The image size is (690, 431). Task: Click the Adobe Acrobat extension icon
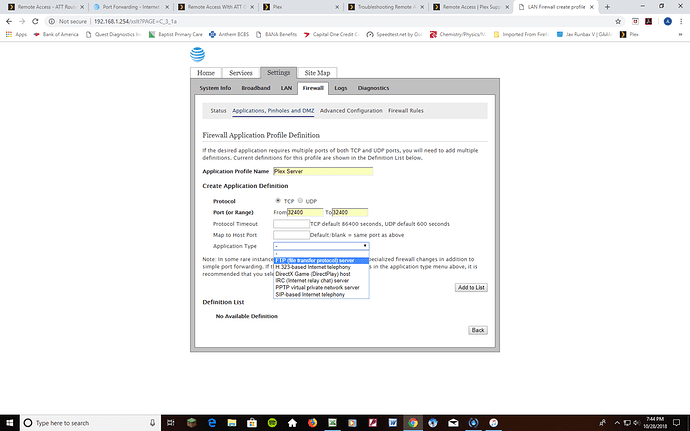point(648,21)
